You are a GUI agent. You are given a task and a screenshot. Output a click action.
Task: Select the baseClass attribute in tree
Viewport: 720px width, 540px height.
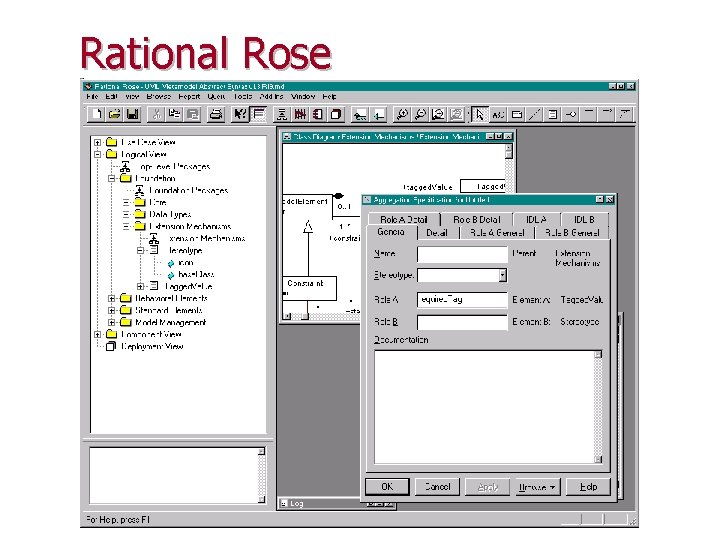tap(196, 275)
